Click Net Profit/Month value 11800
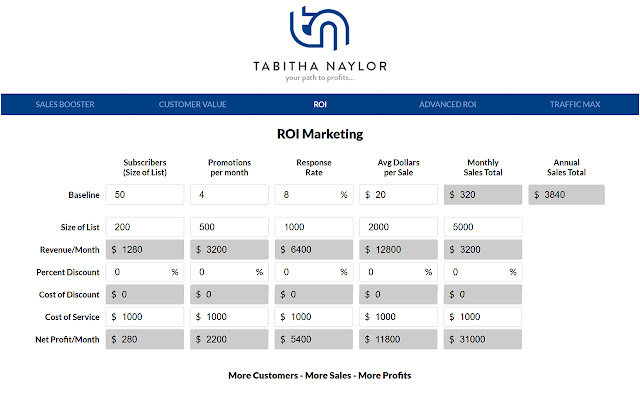640x400 pixels. [398, 339]
